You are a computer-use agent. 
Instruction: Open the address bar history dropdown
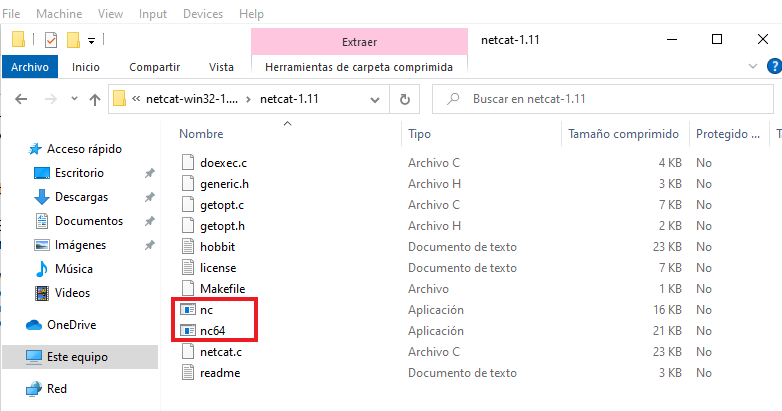tap(375, 100)
